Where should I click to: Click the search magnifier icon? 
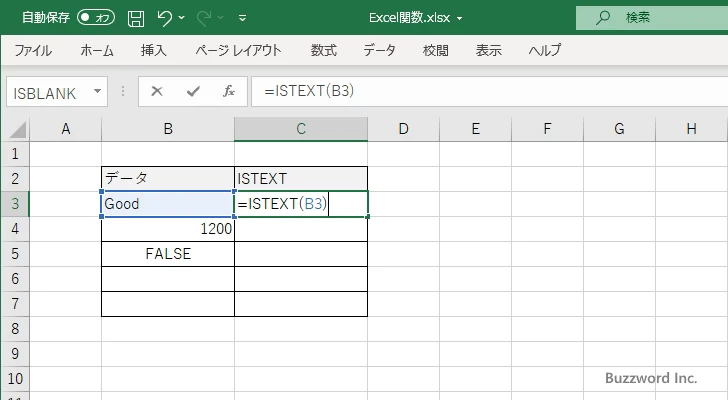(x=603, y=18)
